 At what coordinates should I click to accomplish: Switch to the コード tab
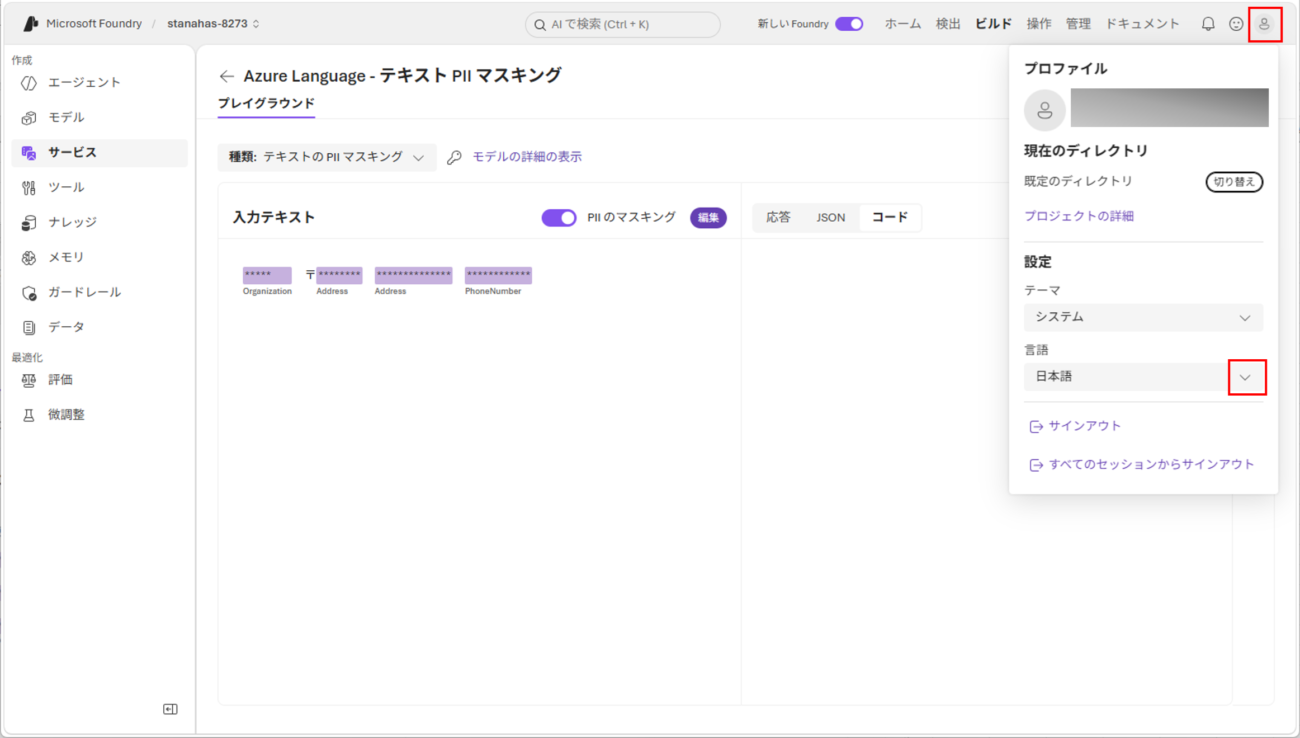(x=890, y=217)
